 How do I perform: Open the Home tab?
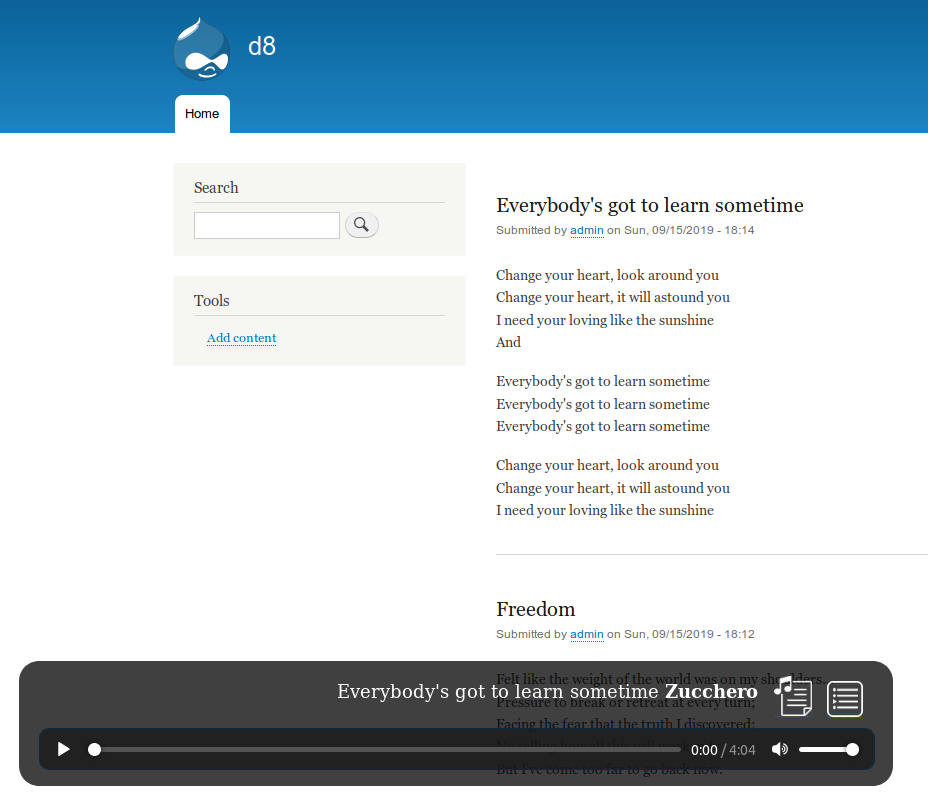[202, 114]
